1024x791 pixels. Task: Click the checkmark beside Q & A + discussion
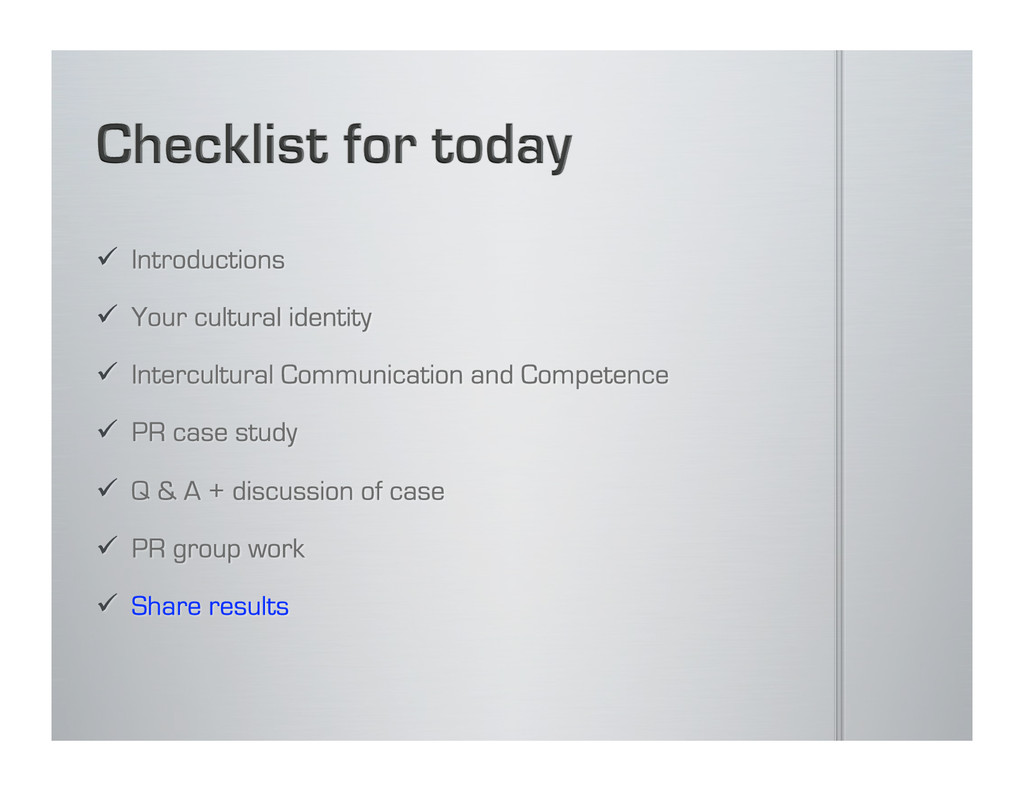click(107, 487)
